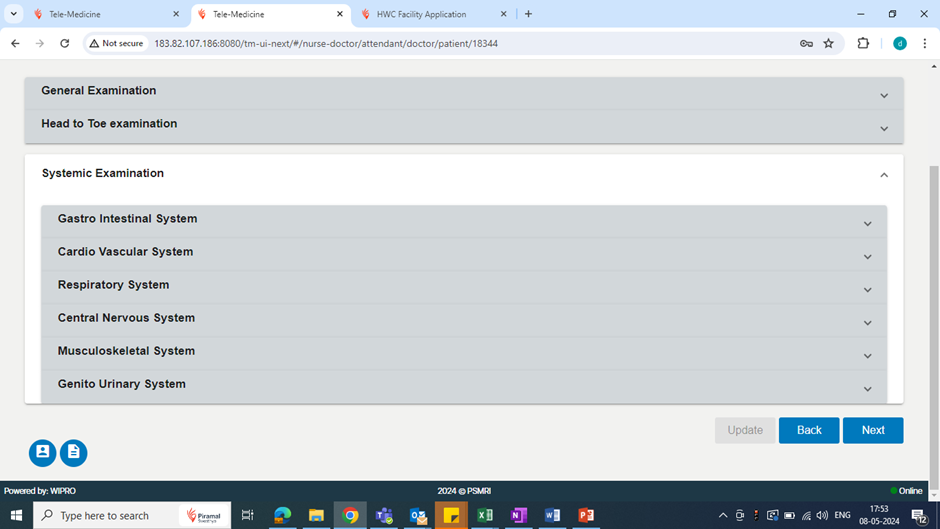Click the Update button
The image size is (940, 529).
tap(745, 430)
